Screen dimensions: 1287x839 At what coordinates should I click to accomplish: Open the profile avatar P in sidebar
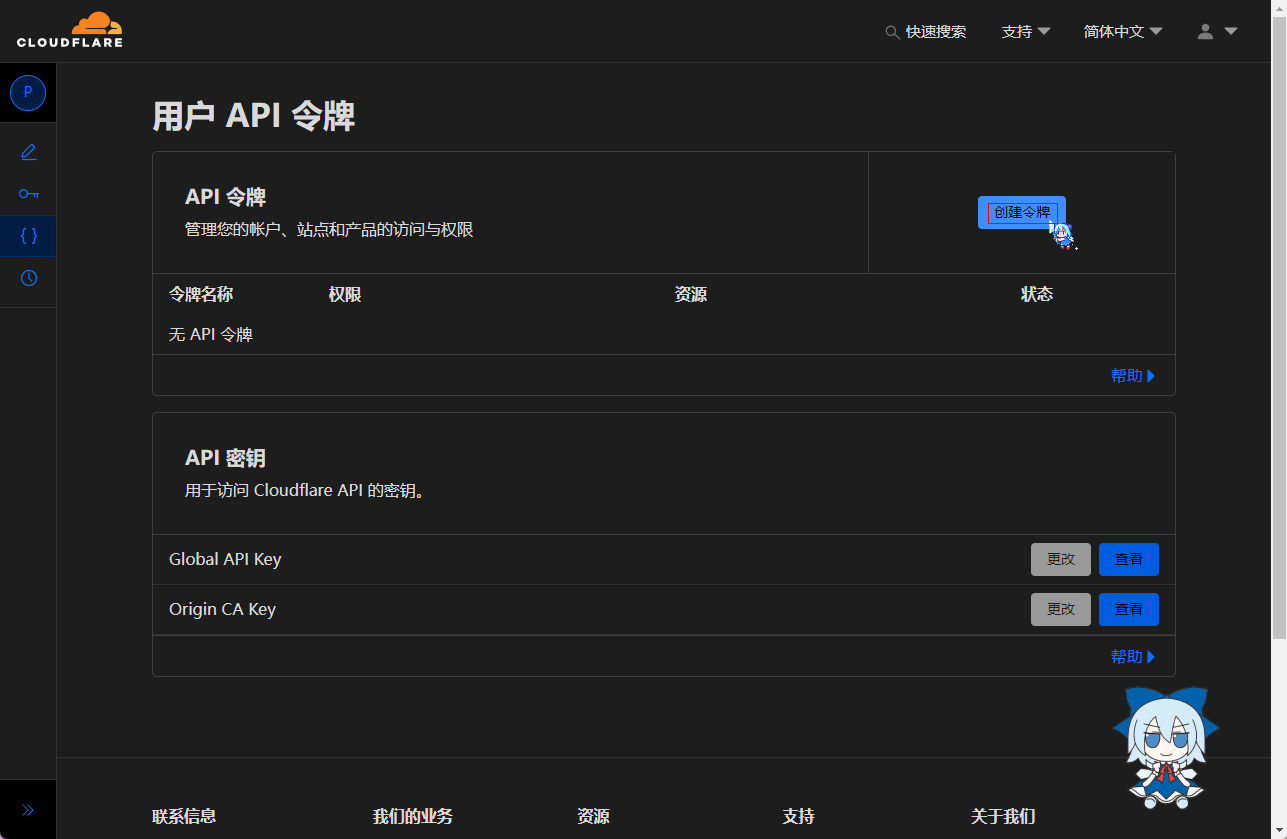[28, 92]
